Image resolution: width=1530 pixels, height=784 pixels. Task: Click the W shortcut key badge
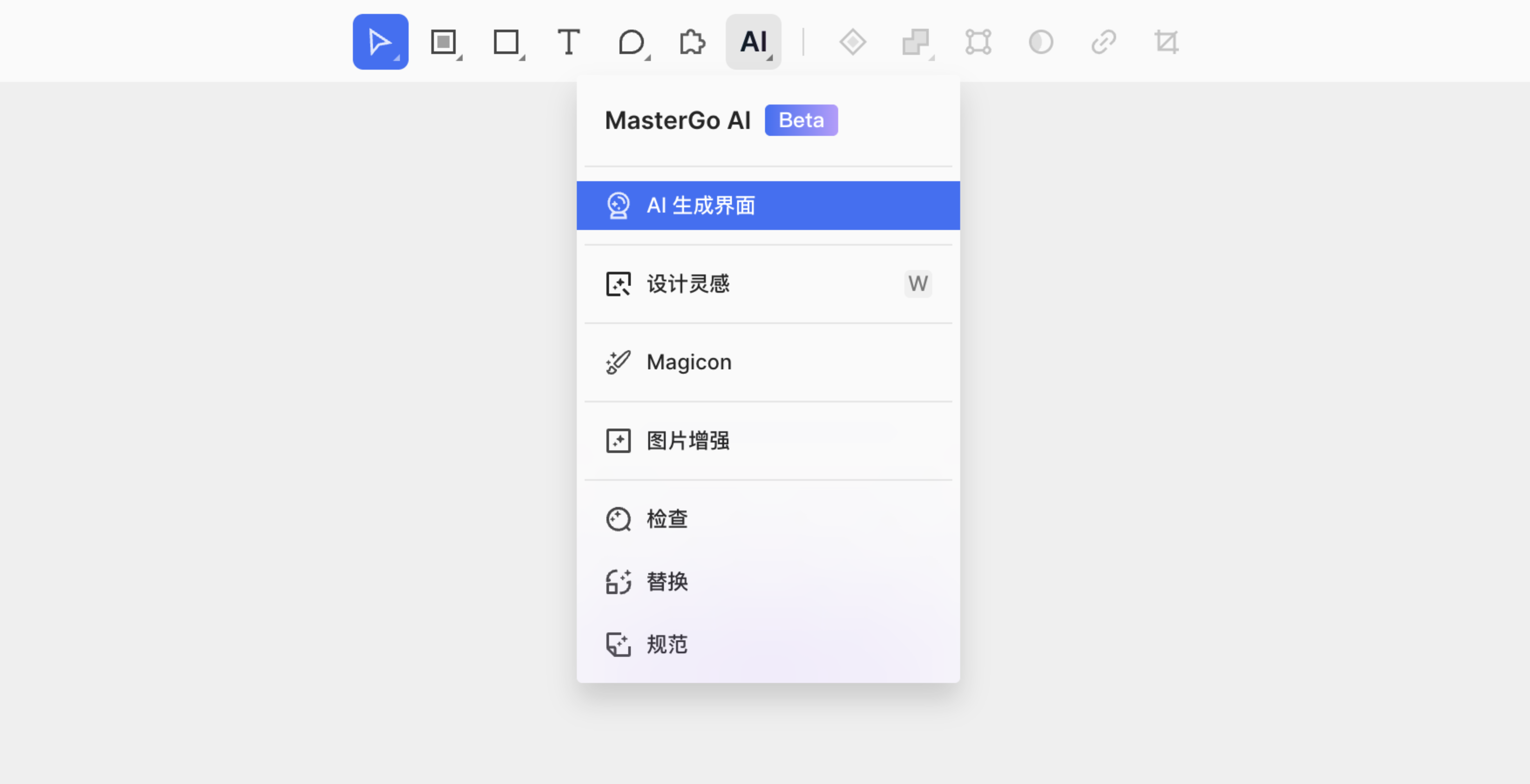(x=918, y=284)
